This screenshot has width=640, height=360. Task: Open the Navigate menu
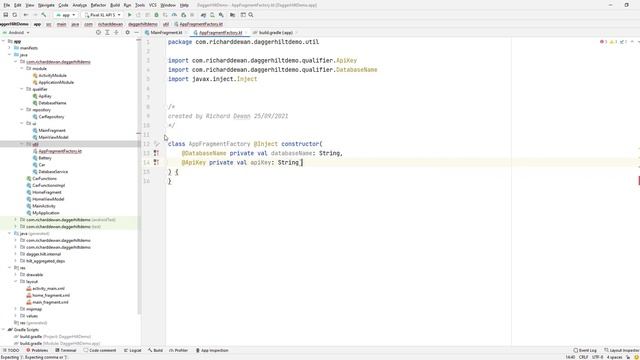[46, 5]
